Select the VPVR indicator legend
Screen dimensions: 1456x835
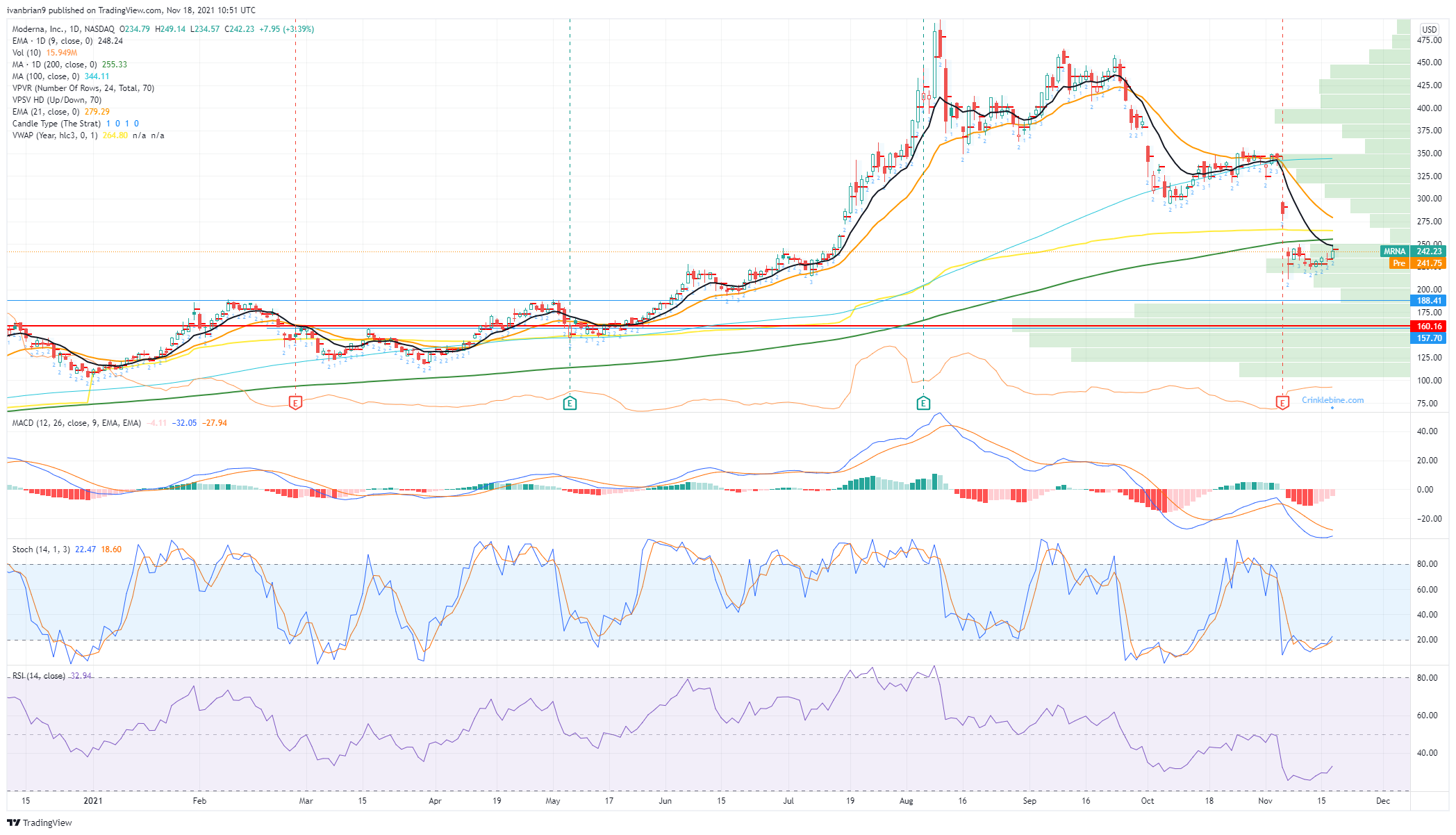[x=83, y=88]
